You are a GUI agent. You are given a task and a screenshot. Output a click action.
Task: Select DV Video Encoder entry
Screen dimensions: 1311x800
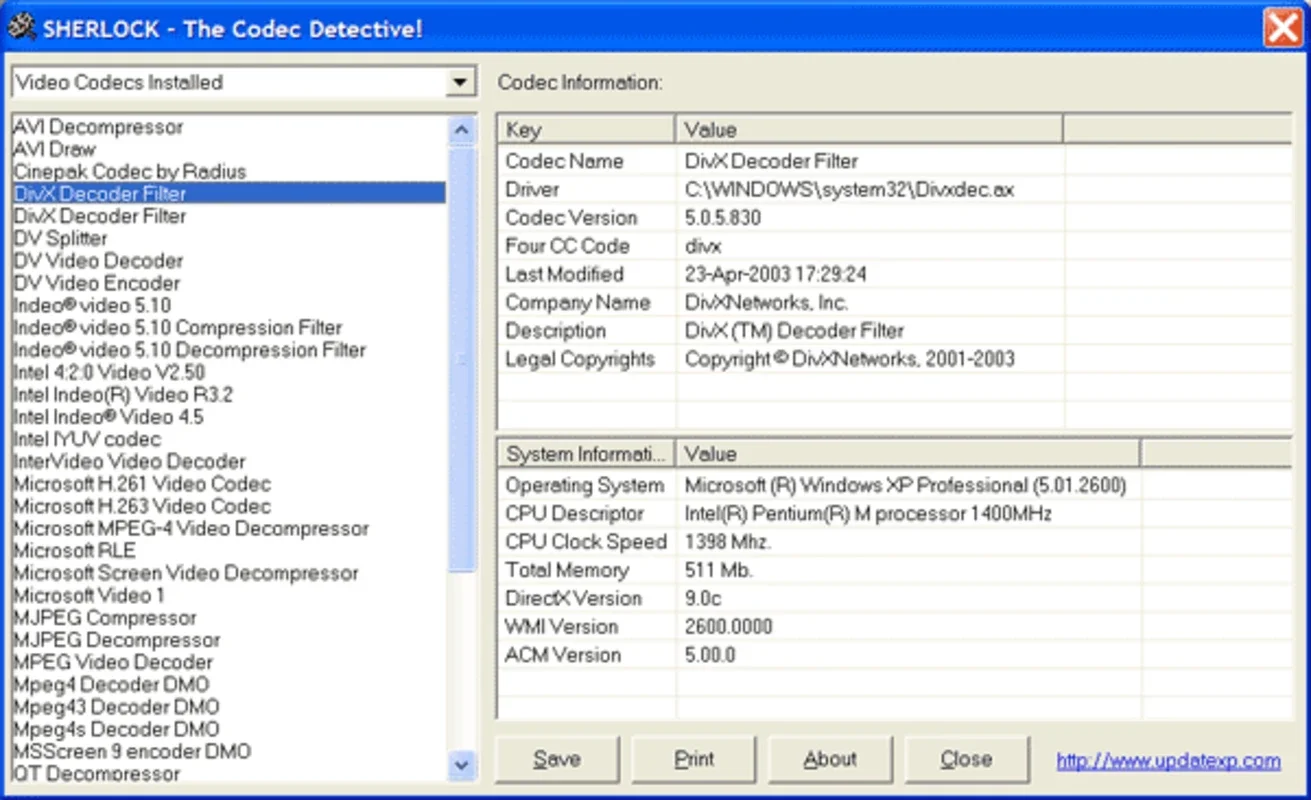pos(229,283)
